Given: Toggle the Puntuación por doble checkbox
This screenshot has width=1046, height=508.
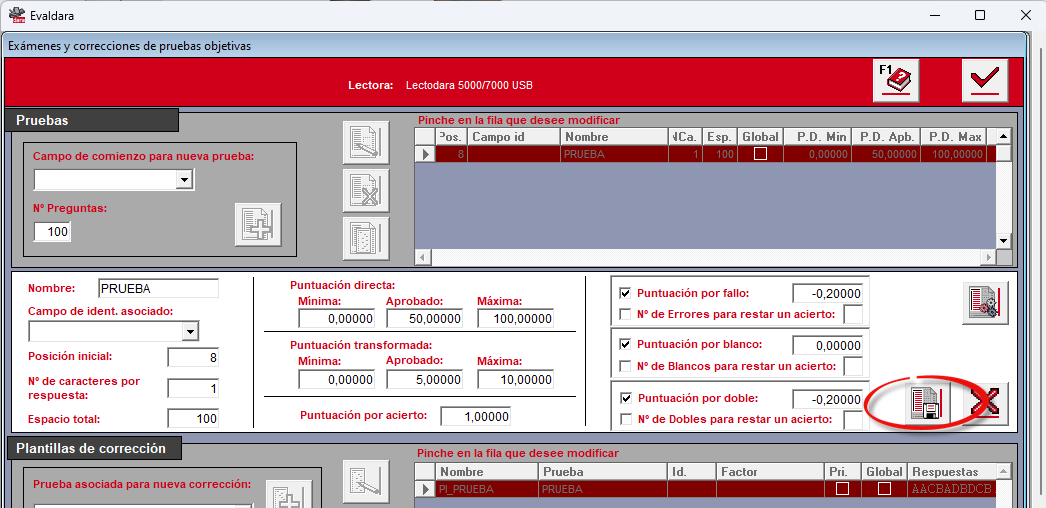Looking at the screenshot, I should (x=626, y=398).
